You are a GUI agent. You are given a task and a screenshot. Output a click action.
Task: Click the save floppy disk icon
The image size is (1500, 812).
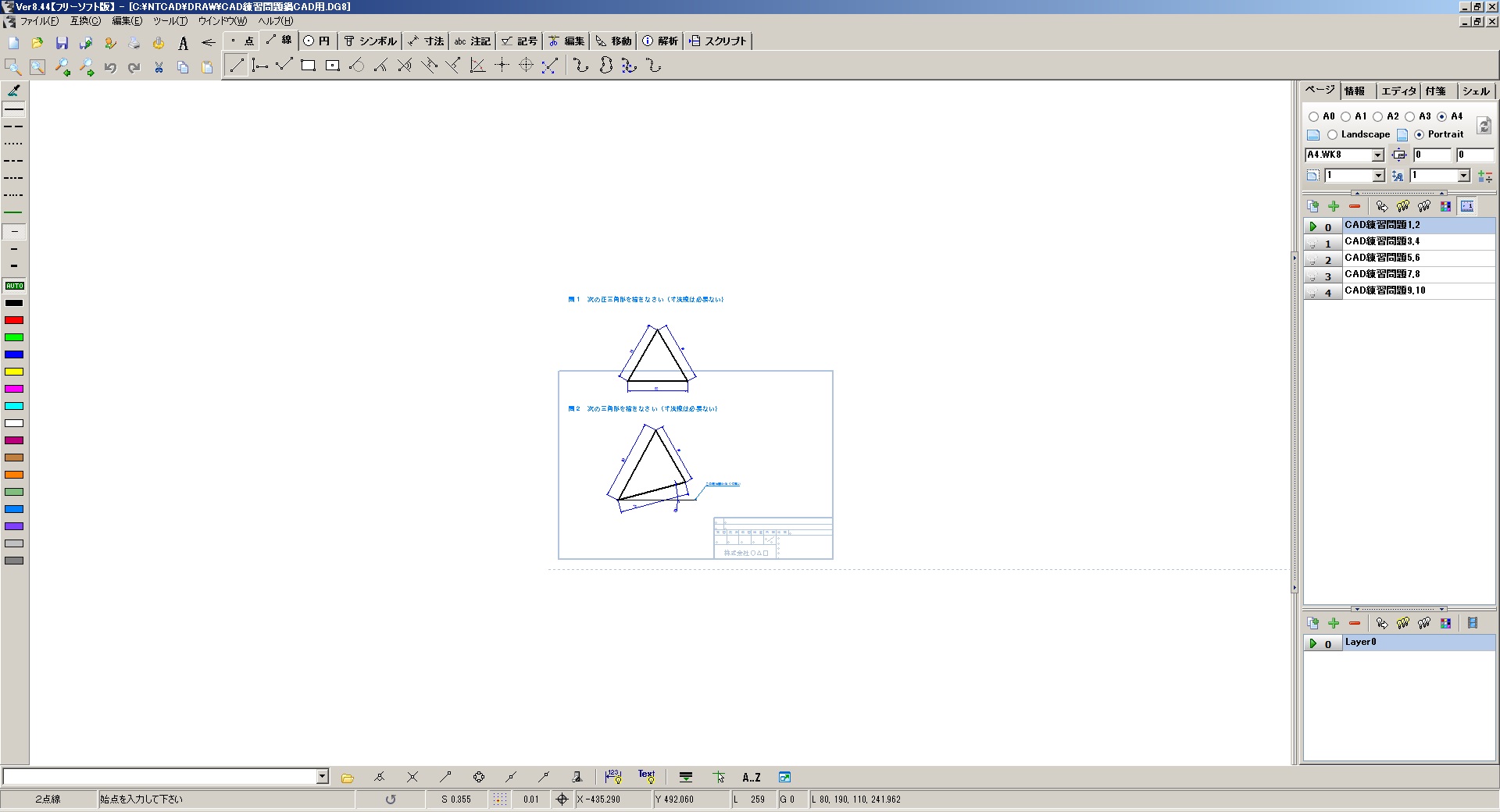pyautogui.click(x=62, y=43)
